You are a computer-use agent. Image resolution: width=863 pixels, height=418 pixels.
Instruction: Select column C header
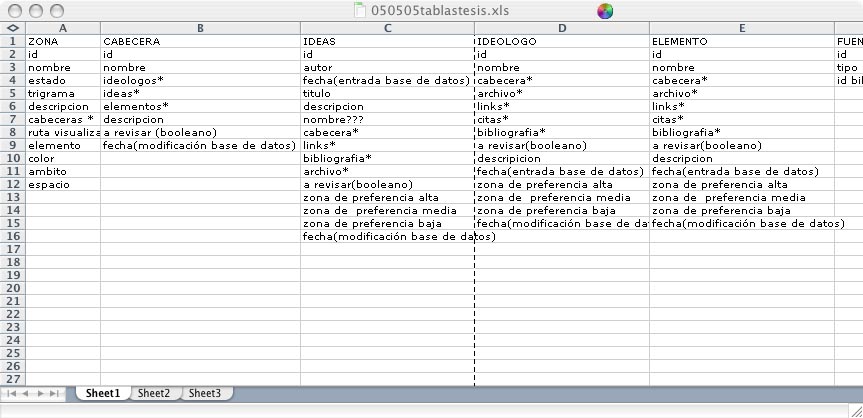click(387, 28)
